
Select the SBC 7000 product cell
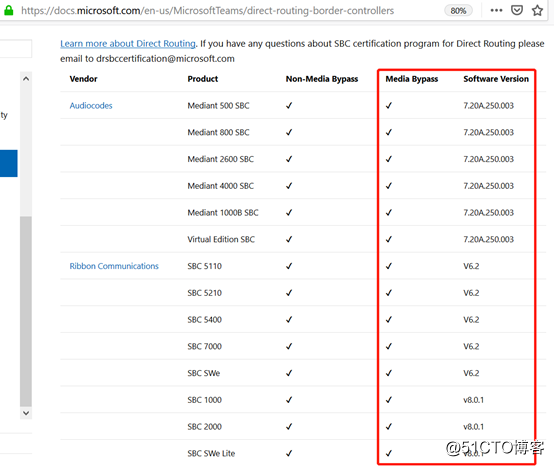pos(205,346)
